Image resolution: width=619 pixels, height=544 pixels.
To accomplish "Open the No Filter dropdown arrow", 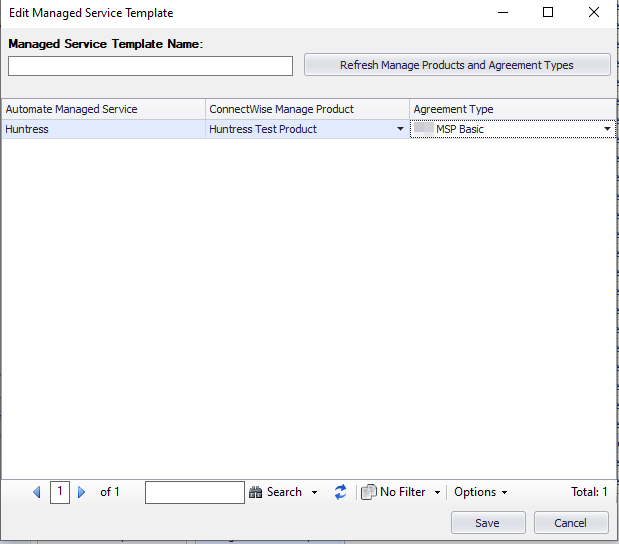I will pyautogui.click(x=437, y=492).
